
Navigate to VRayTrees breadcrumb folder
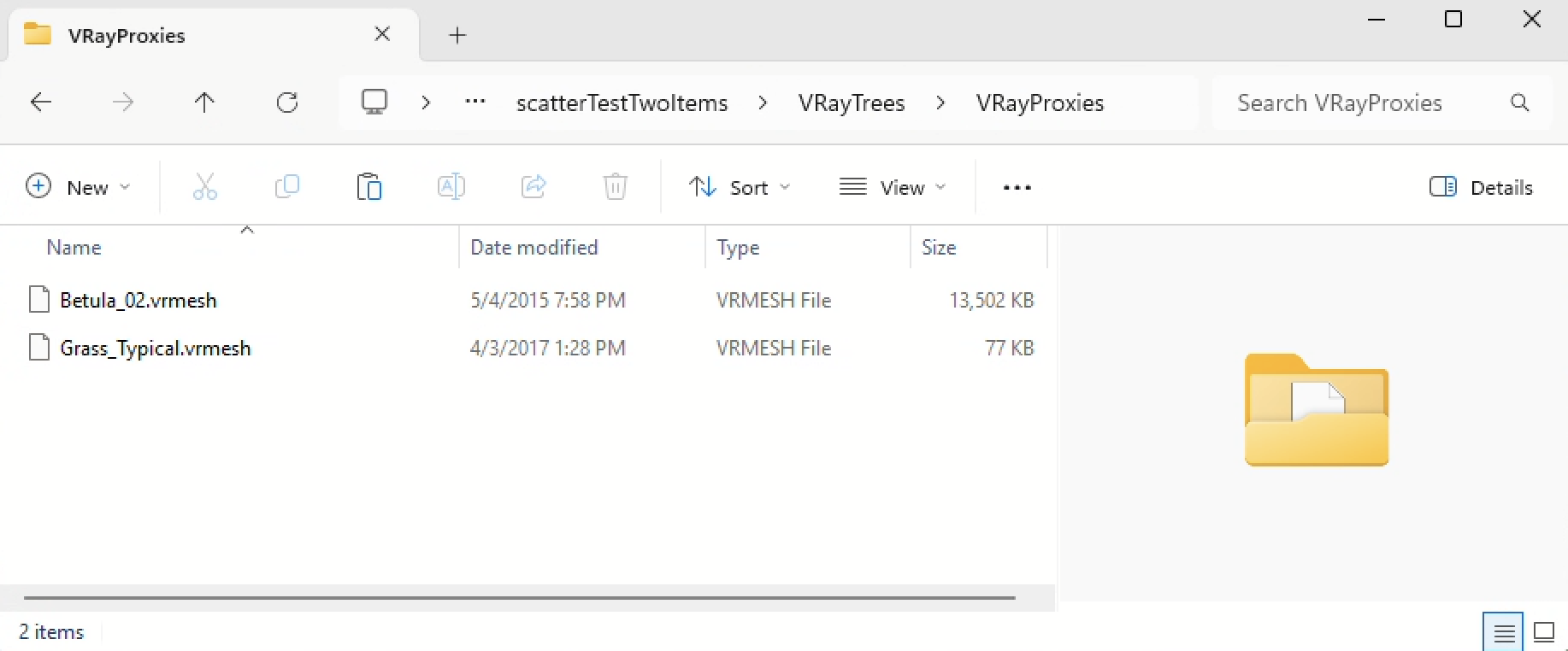coord(852,103)
